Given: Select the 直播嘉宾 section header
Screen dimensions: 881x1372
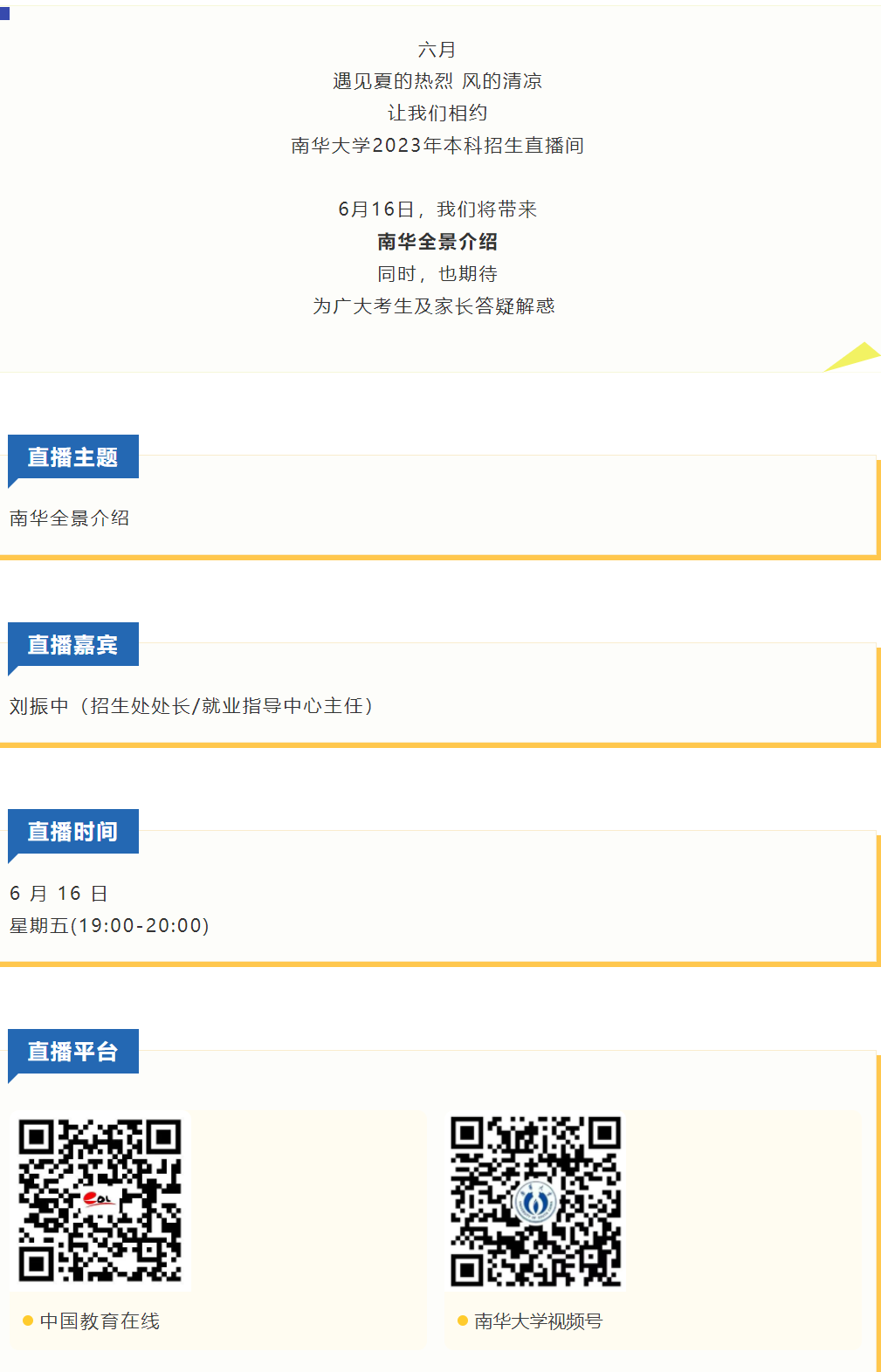Looking at the screenshot, I should coord(73,645).
